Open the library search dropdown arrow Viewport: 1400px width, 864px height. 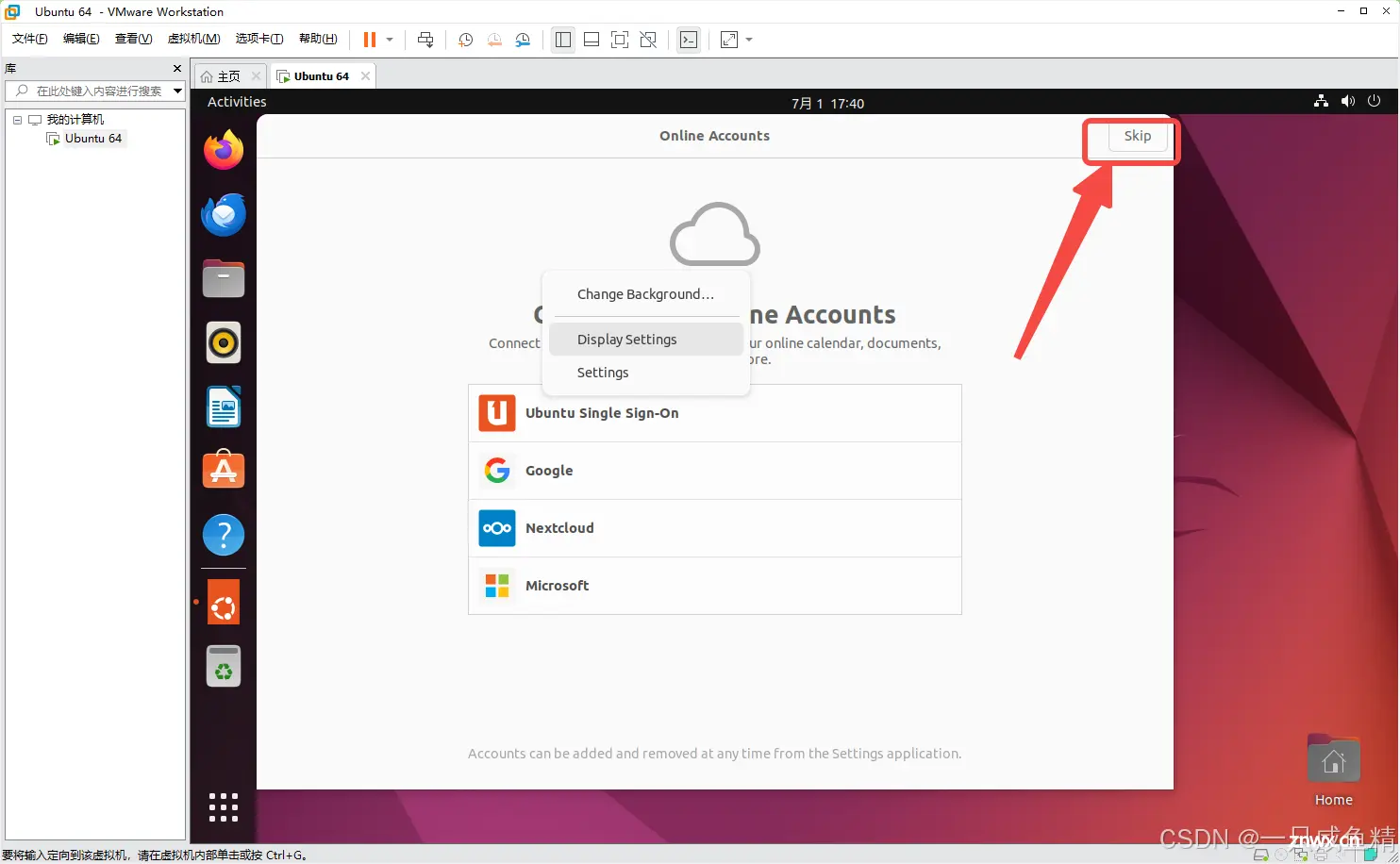pos(177,91)
